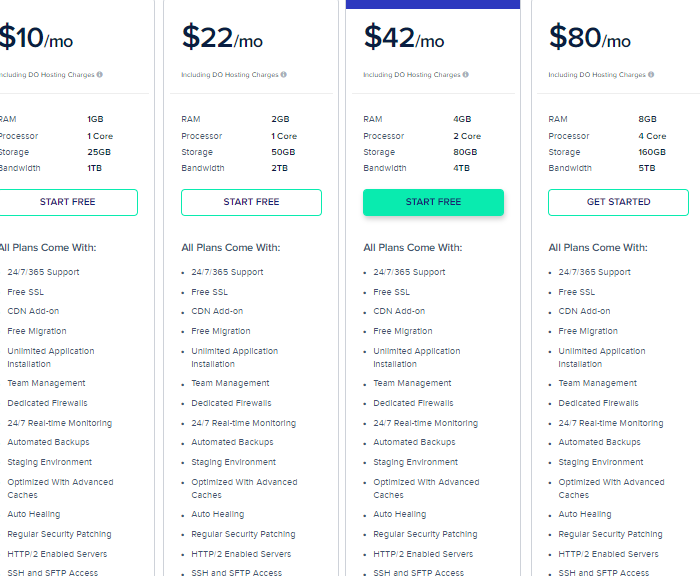Start free on the $22/mo plan
Image resolution: width=700 pixels, height=576 pixels.
(251, 202)
